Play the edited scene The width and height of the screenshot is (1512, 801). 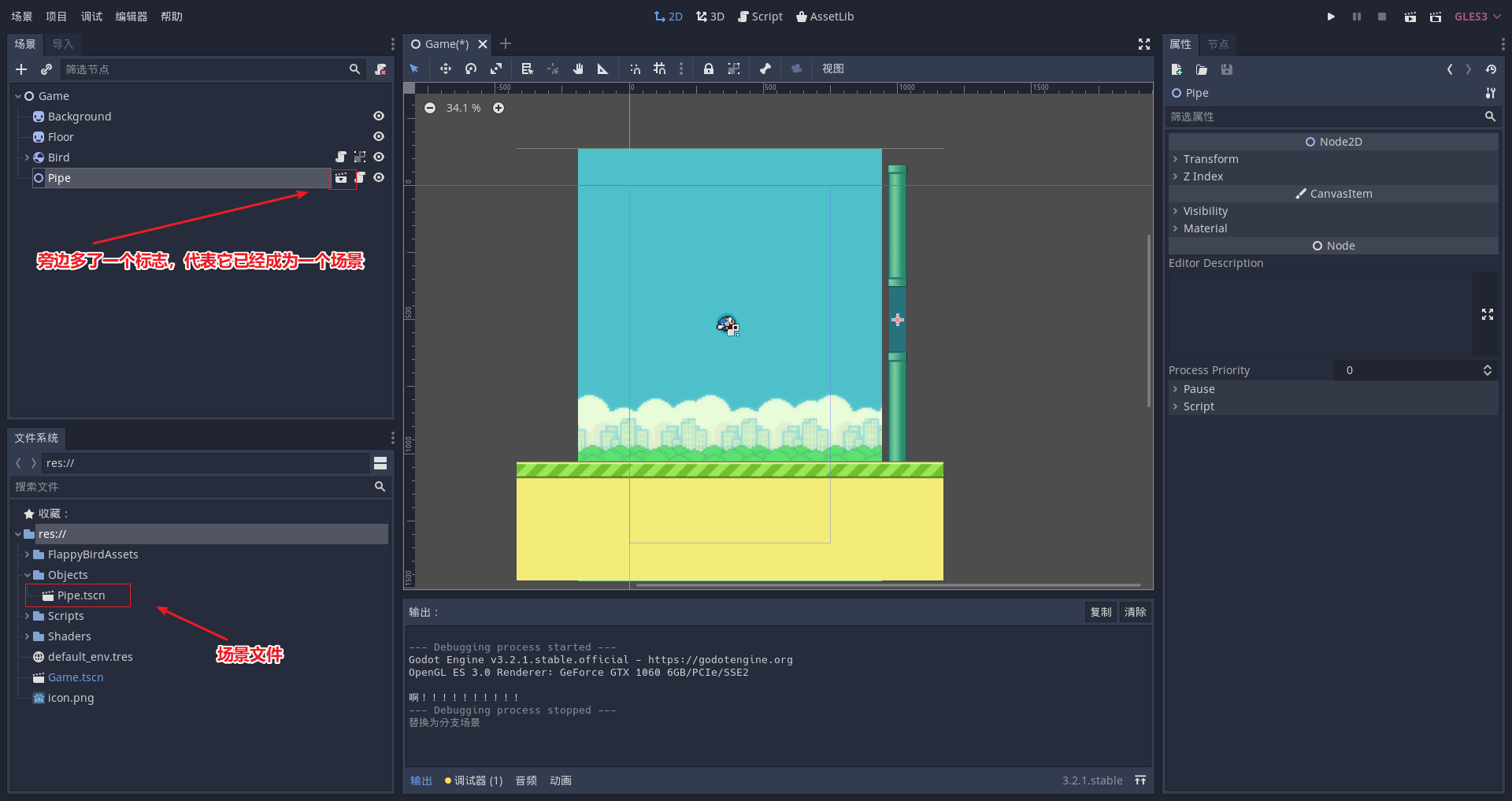tap(1410, 17)
